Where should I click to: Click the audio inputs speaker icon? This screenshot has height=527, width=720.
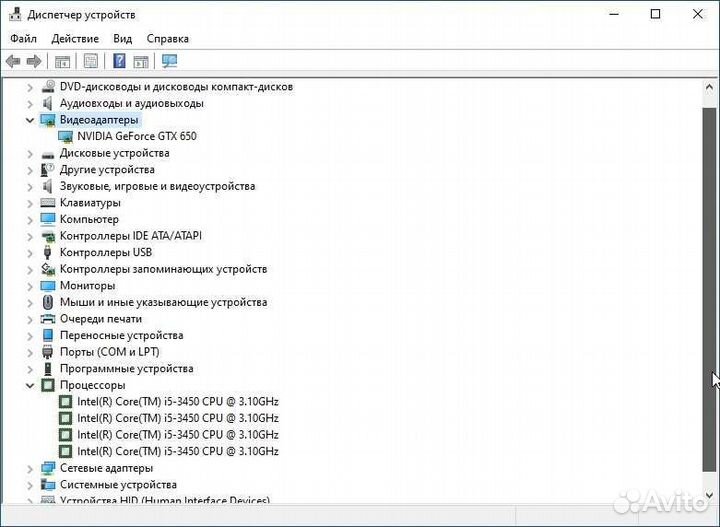48,103
